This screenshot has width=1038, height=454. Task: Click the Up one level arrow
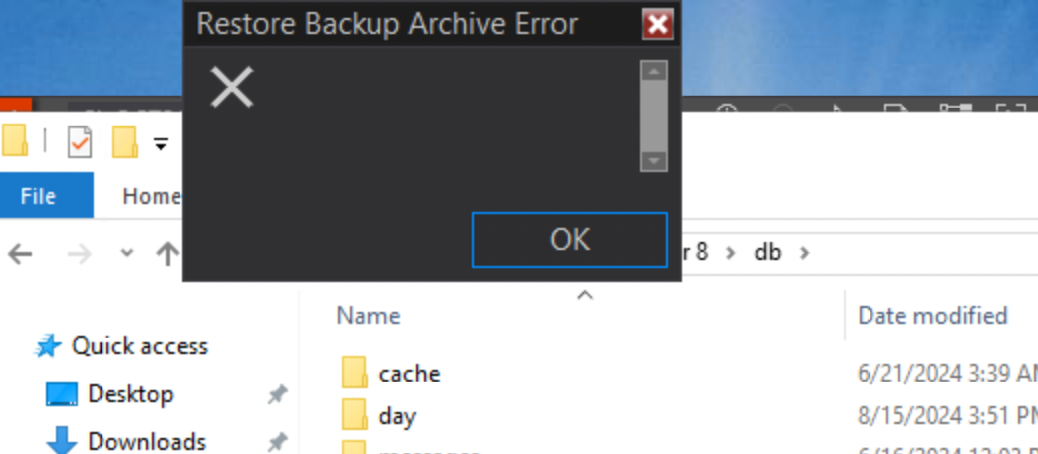tap(167, 253)
